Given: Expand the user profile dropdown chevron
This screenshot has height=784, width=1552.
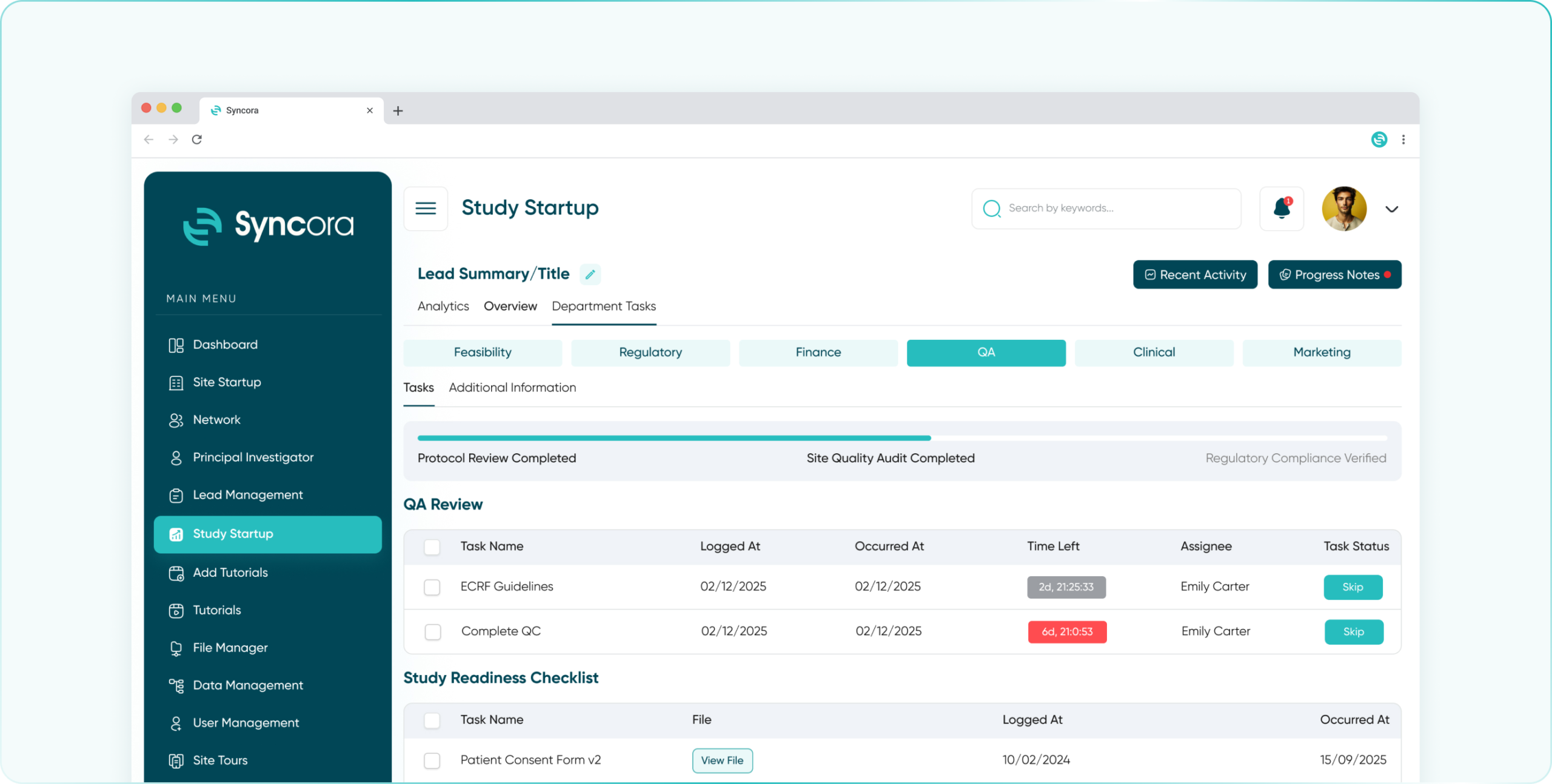Looking at the screenshot, I should tap(1392, 209).
